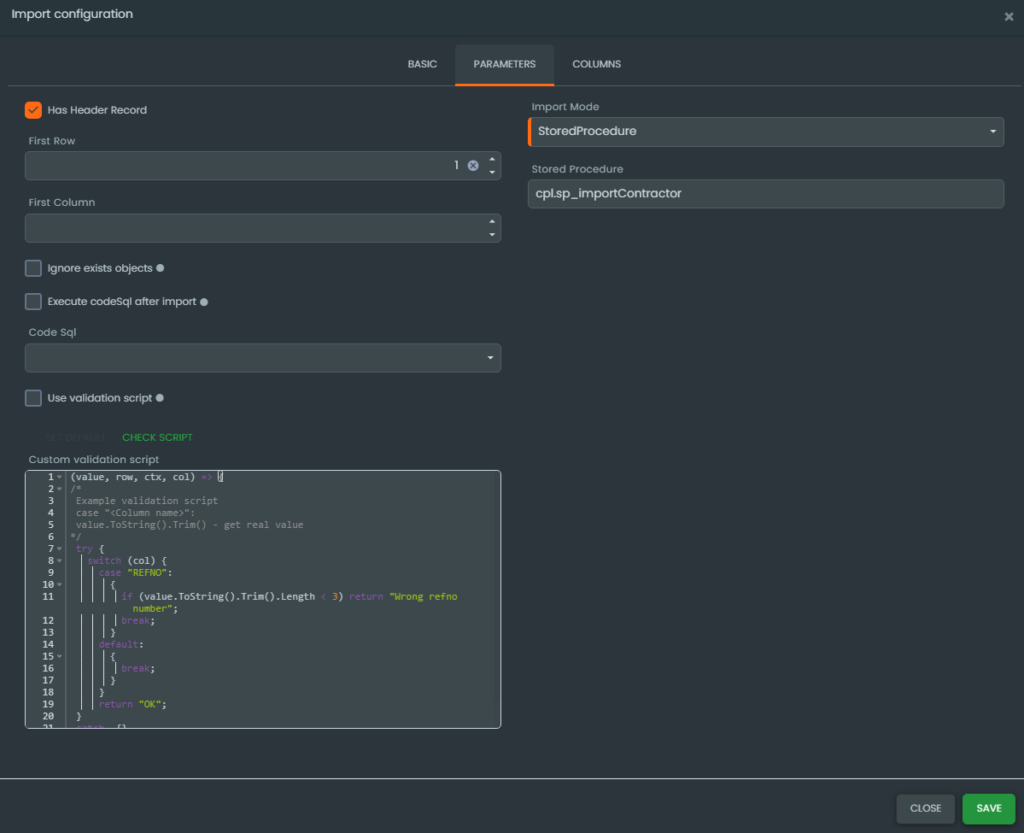Clear the First Row value
The width and height of the screenshot is (1024, 833).
click(473, 165)
